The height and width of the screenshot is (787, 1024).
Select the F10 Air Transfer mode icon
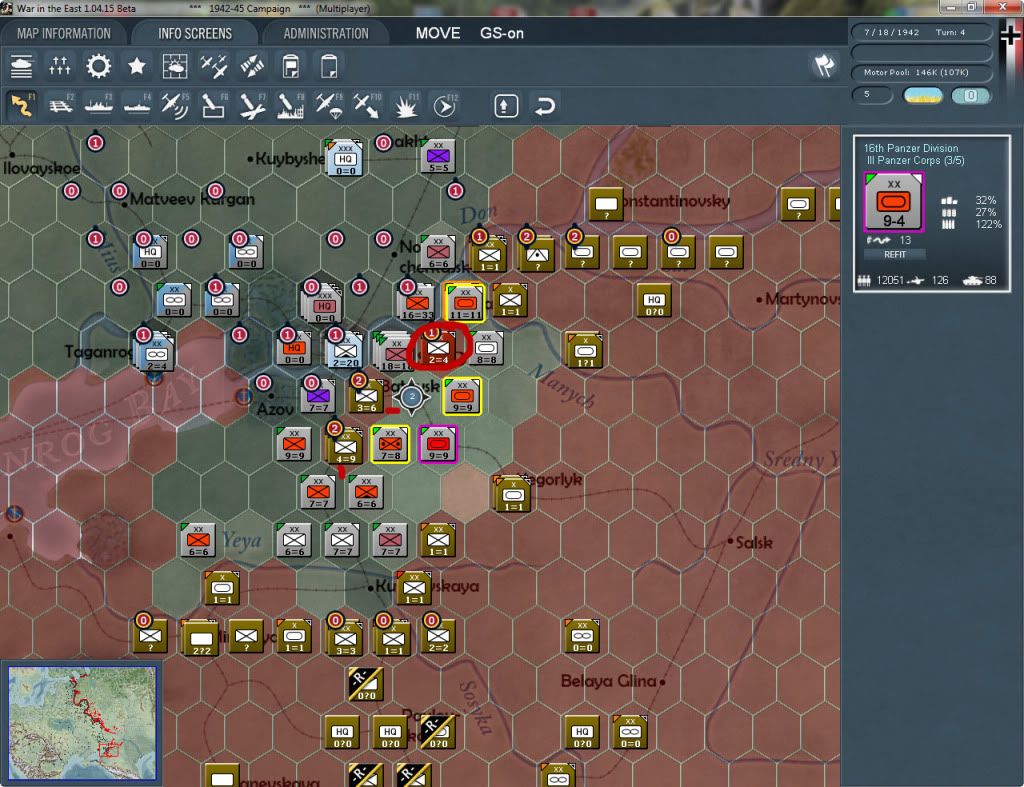[367, 105]
